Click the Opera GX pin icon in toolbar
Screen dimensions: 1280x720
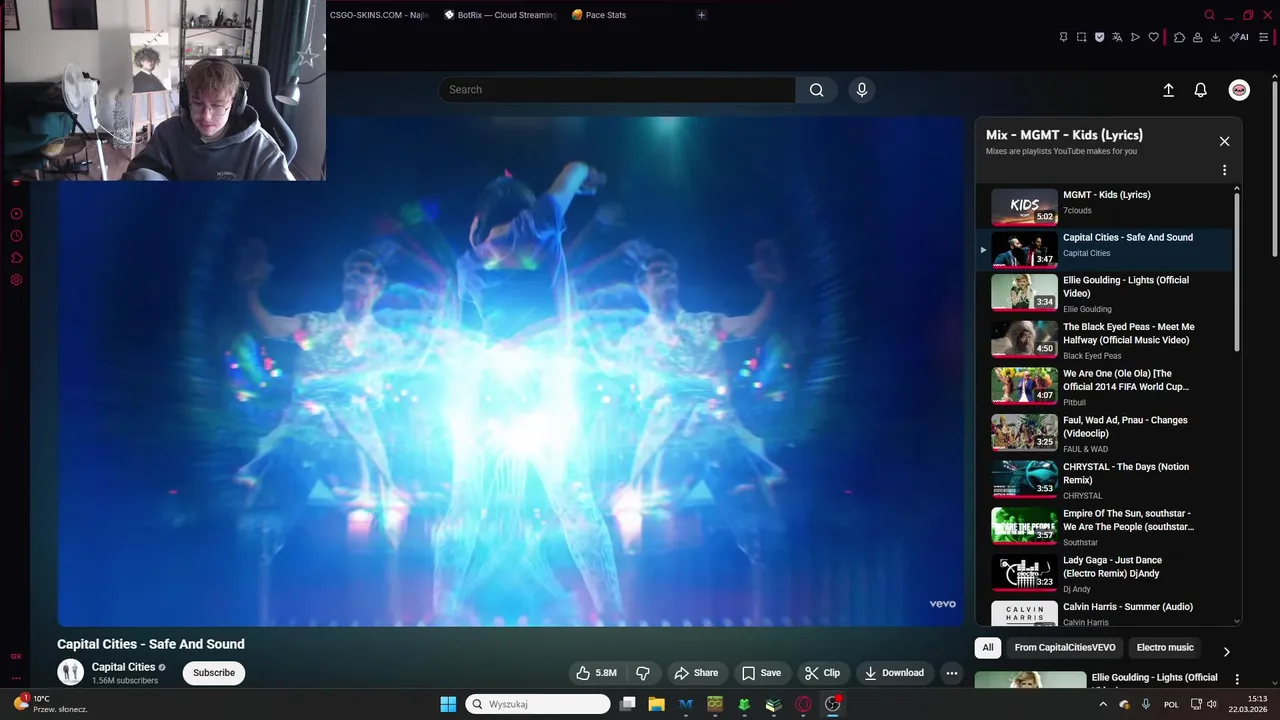point(1063,37)
